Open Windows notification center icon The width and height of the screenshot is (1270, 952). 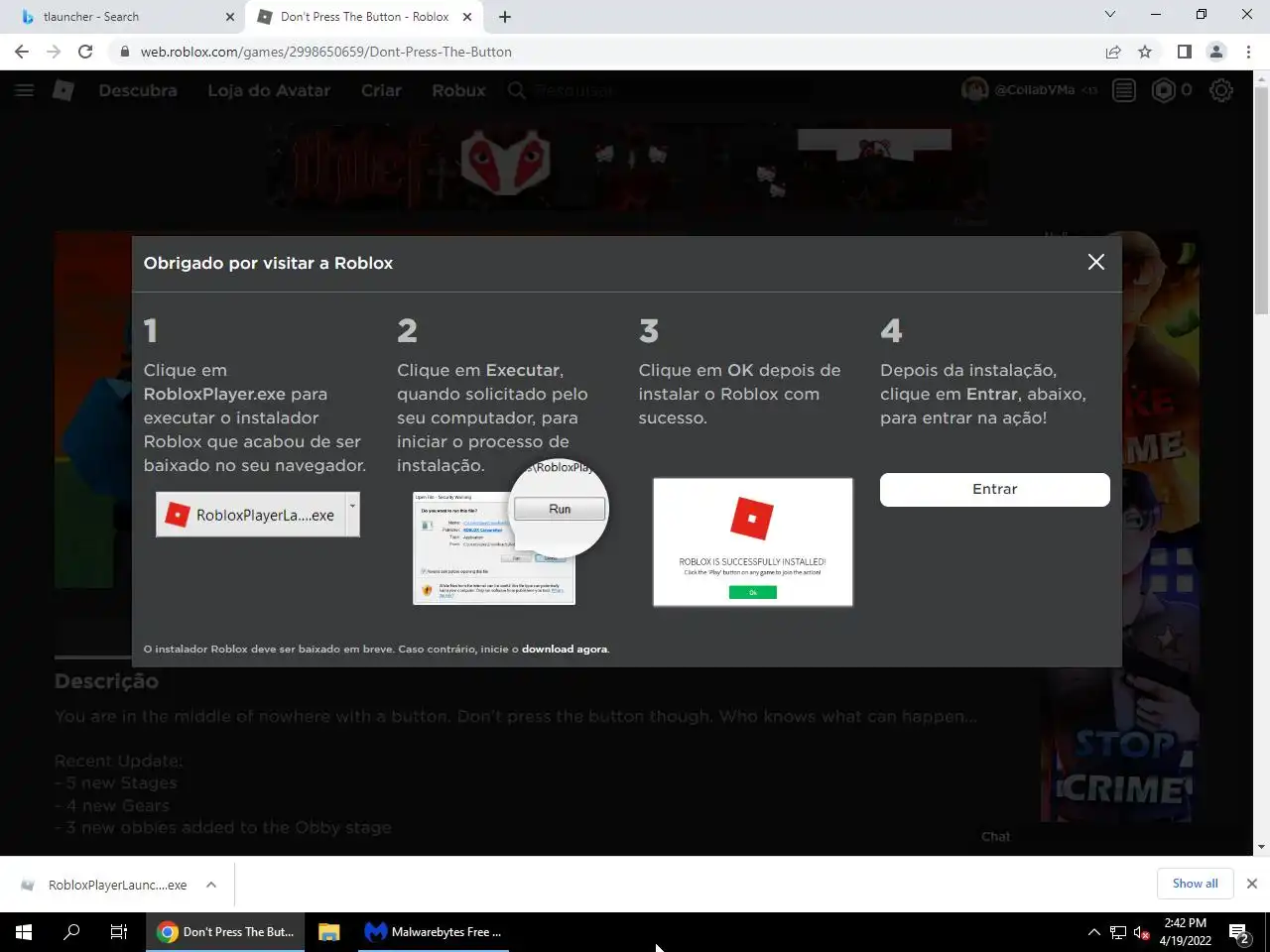click(1240, 932)
